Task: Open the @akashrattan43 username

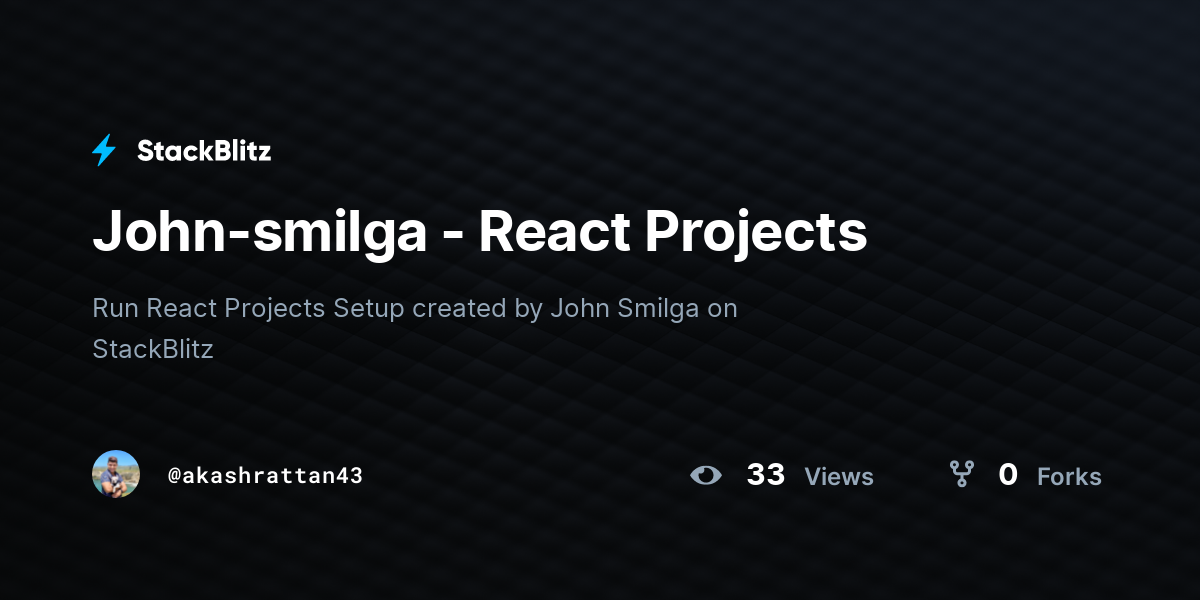Action: coord(265,476)
